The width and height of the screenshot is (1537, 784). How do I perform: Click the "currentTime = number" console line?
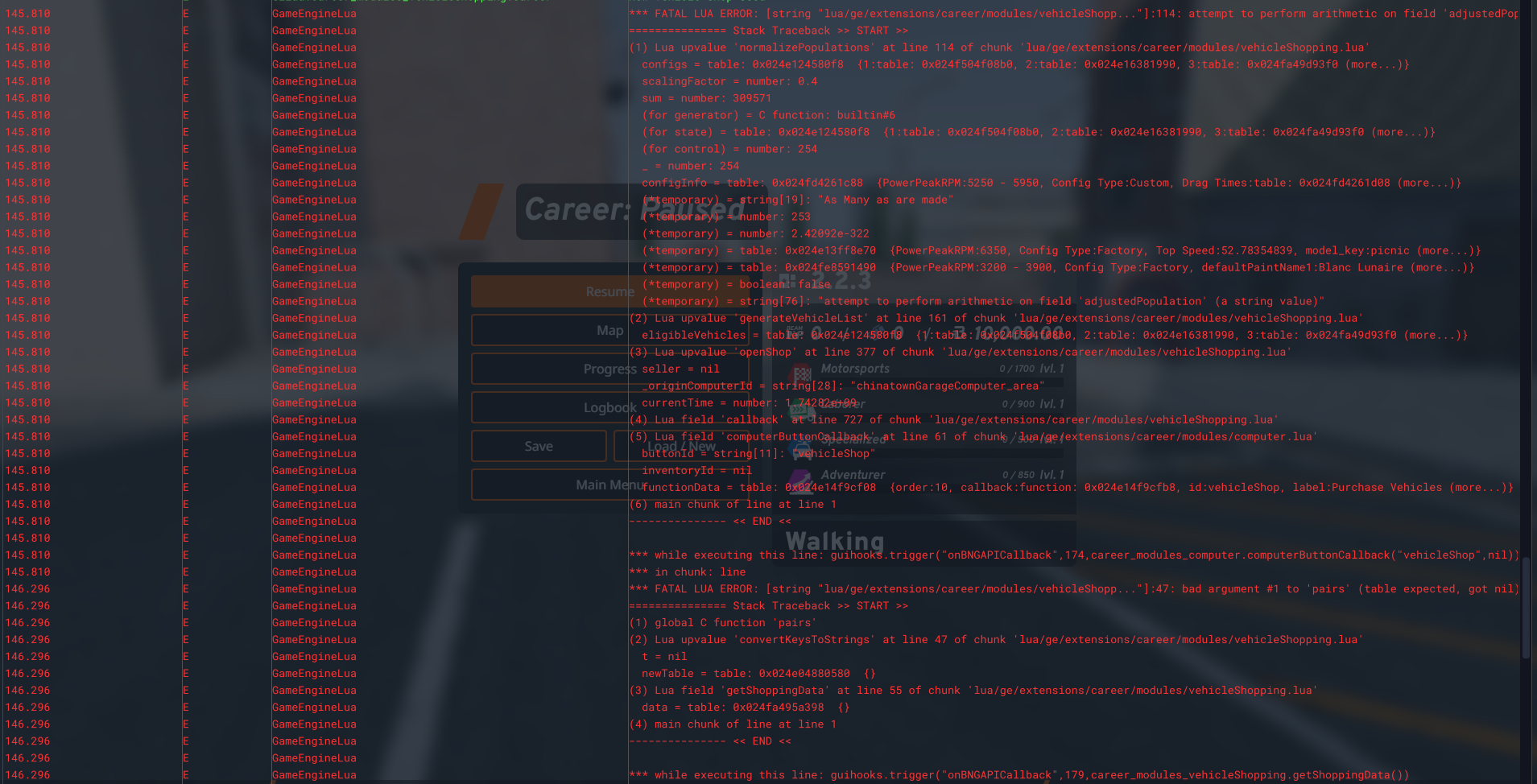[x=749, y=402]
